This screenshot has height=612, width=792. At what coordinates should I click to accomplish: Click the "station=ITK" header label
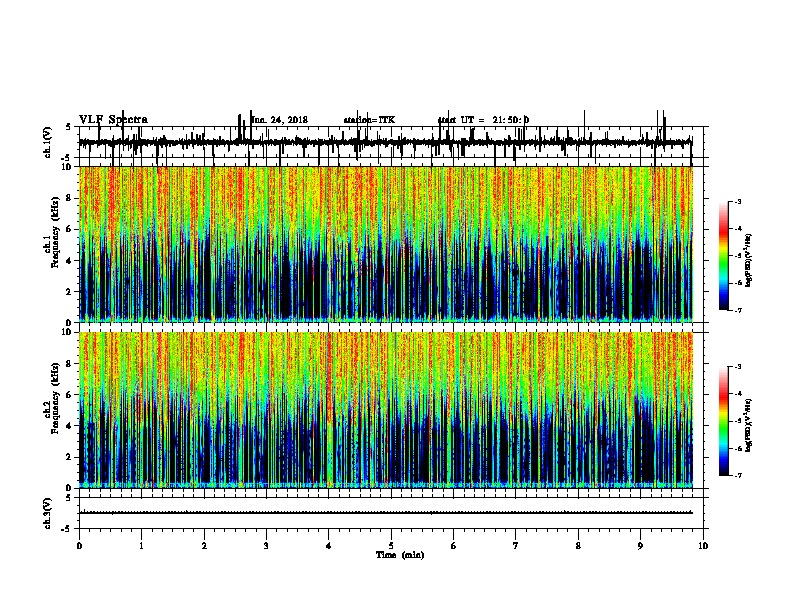click(369, 120)
